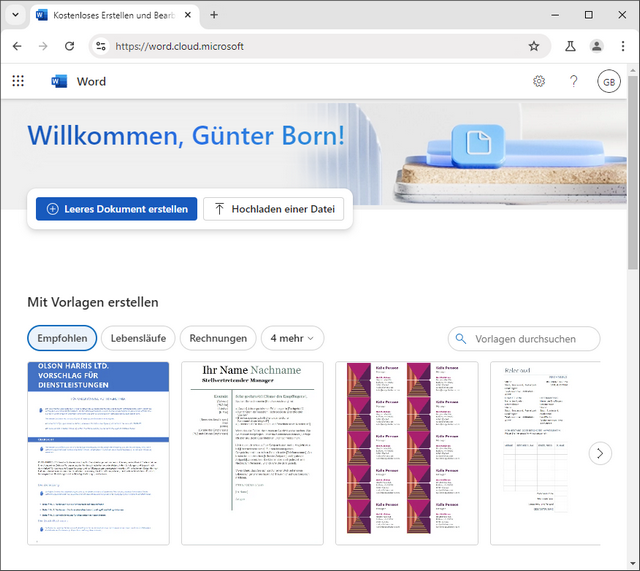Open a new browser tab with plus

[214, 15]
